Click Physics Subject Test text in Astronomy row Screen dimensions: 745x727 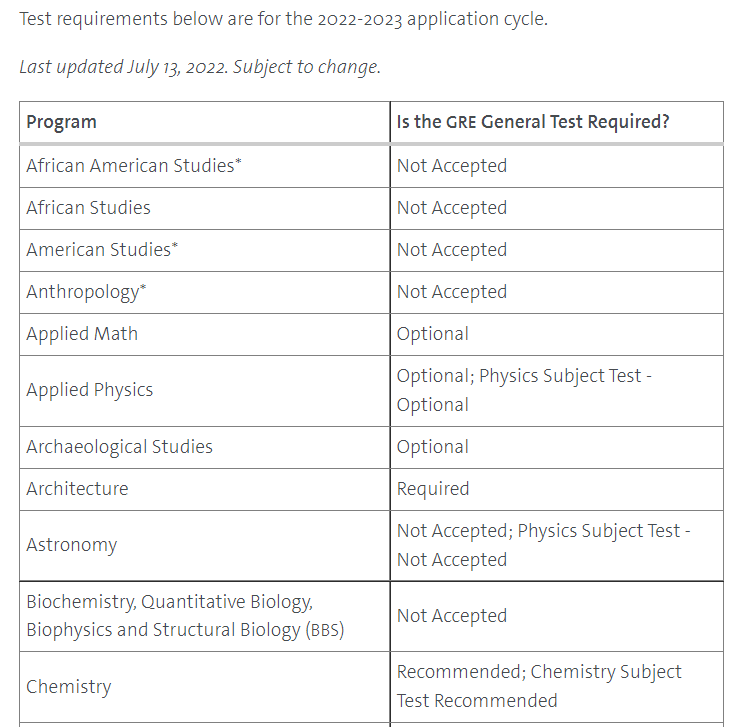(598, 531)
